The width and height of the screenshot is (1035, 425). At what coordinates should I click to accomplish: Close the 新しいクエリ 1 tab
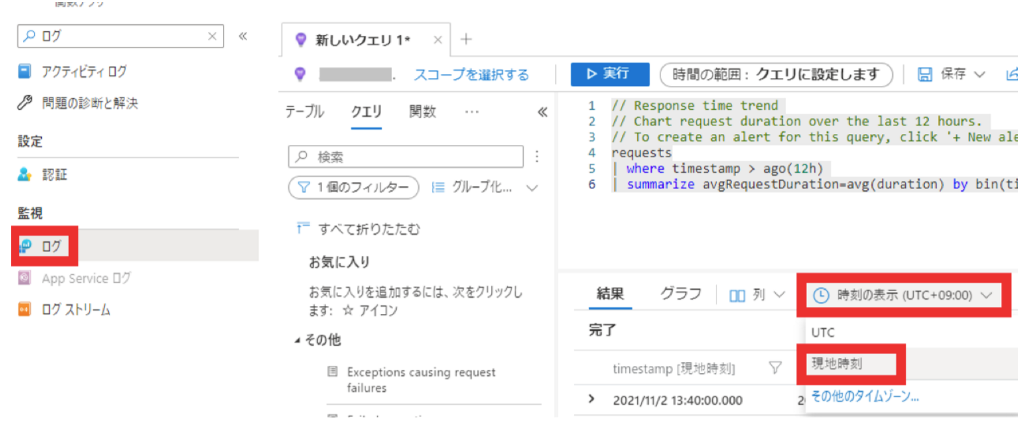[437, 40]
